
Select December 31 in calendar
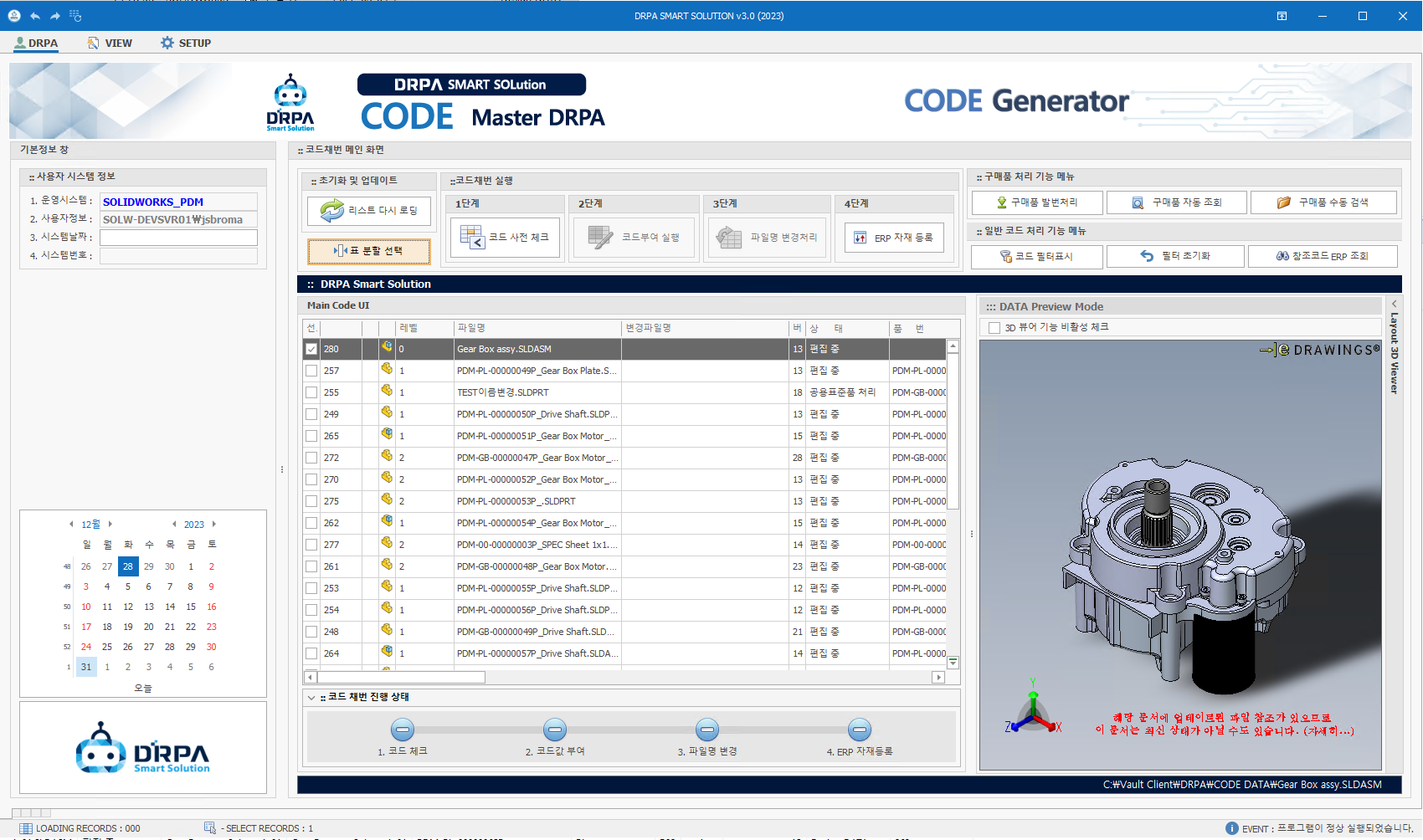(86, 667)
